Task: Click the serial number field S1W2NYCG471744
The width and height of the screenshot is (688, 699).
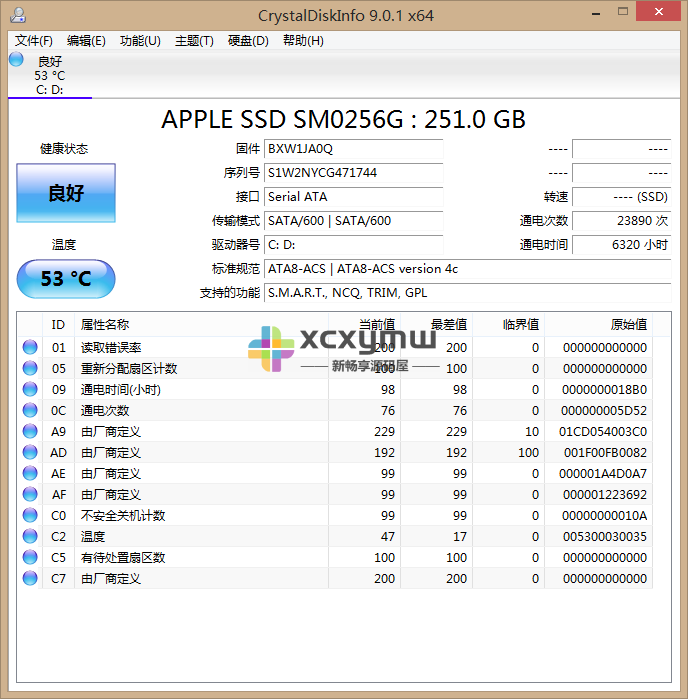Action: click(354, 173)
